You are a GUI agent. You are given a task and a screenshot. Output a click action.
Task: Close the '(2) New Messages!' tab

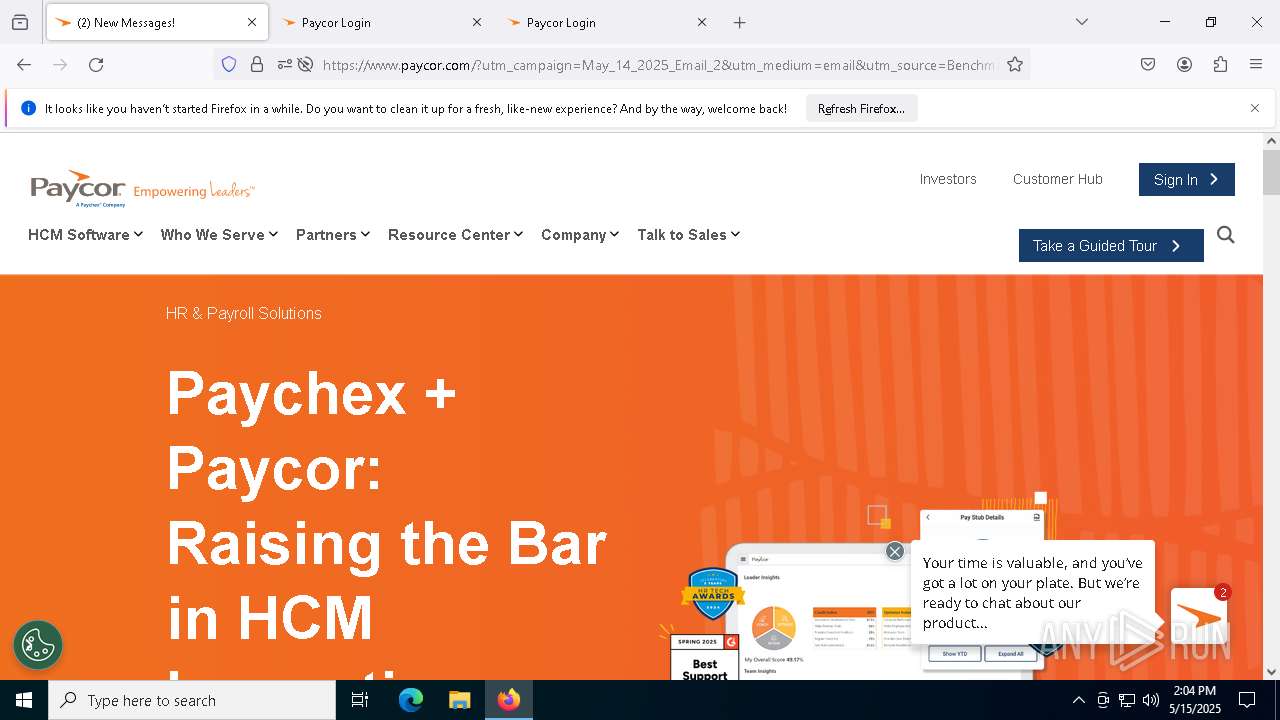pos(252,22)
